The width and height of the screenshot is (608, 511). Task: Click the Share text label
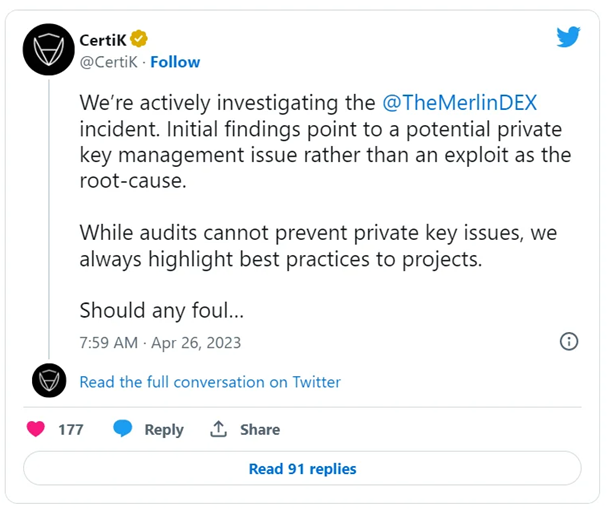click(259, 429)
